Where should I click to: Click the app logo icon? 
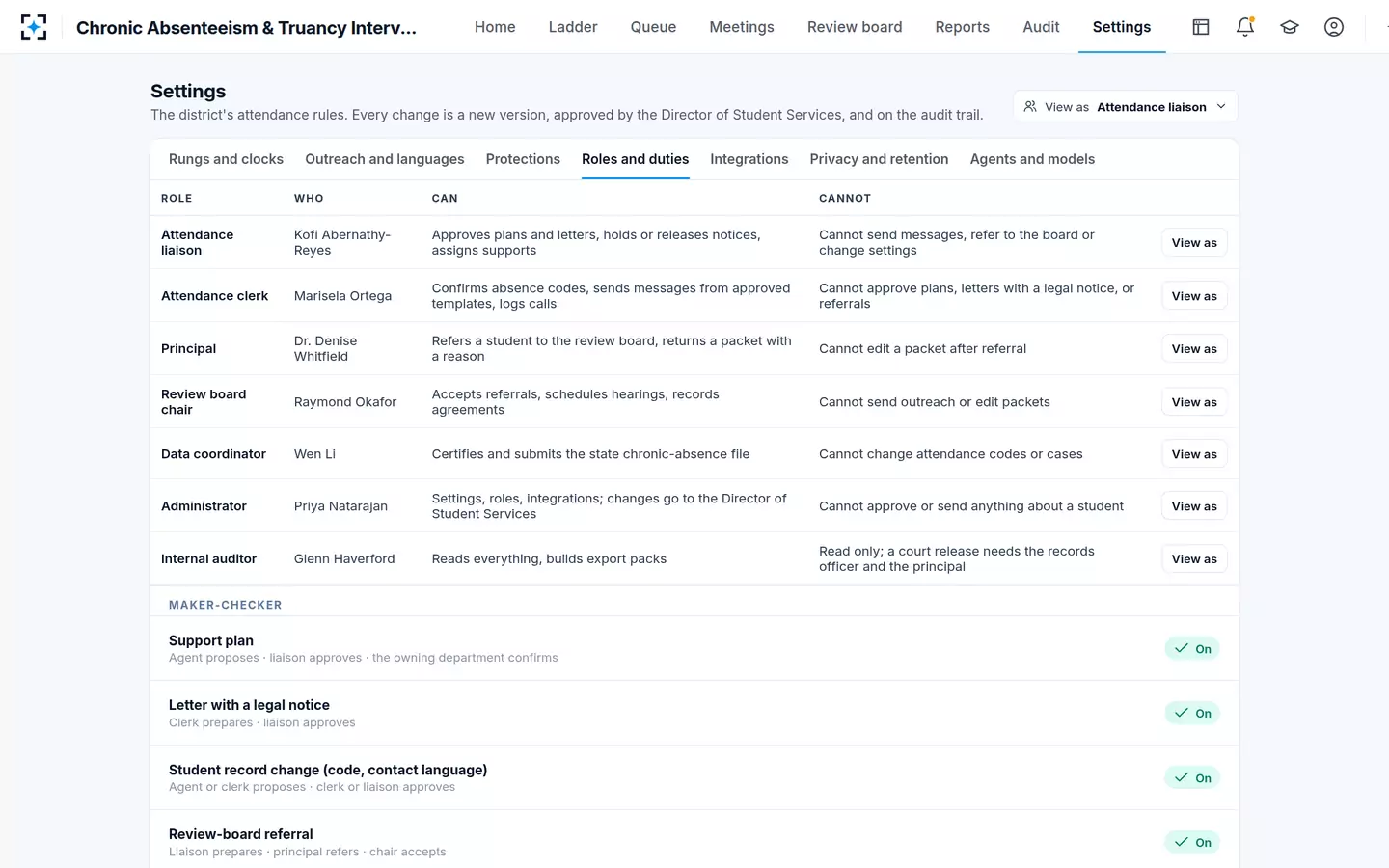tap(34, 27)
